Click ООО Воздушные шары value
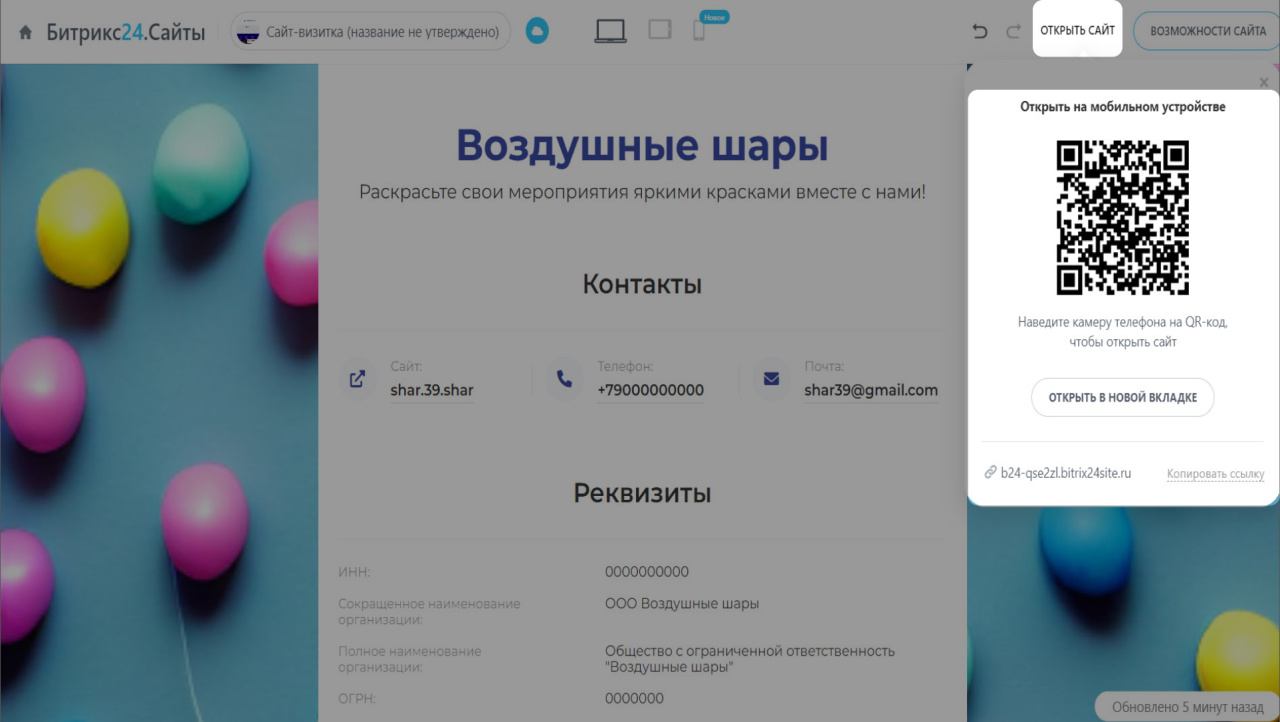The height and width of the screenshot is (722, 1280). (x=682, y=604)
